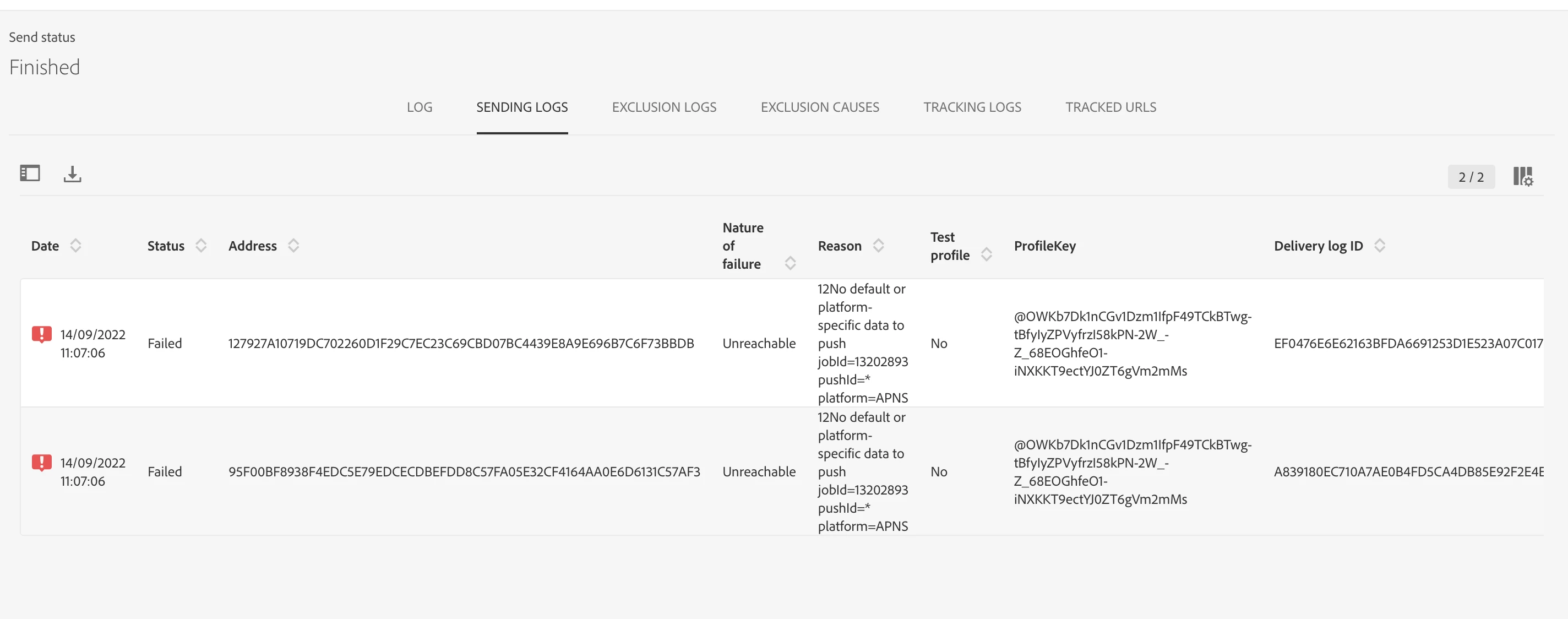Switch to TRACKING LOGS tab
This screenshot has height=619, width=1568.
tap(972, 107)
